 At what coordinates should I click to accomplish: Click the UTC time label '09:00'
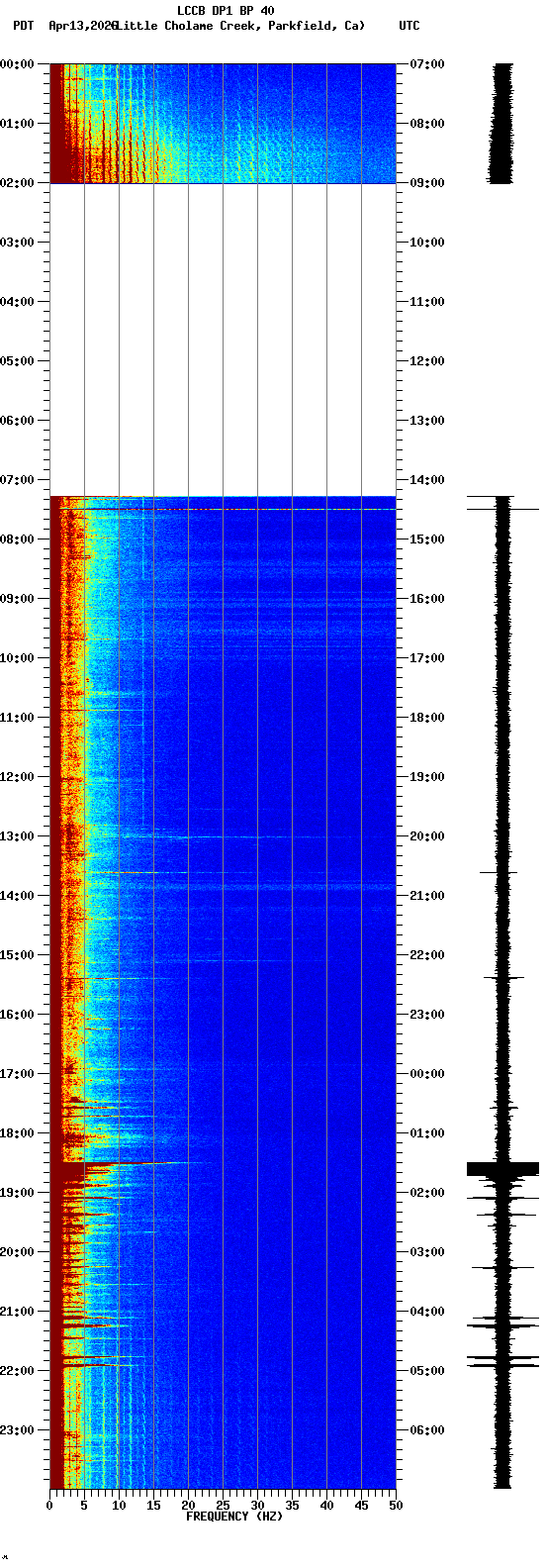(x=427, y=183)
